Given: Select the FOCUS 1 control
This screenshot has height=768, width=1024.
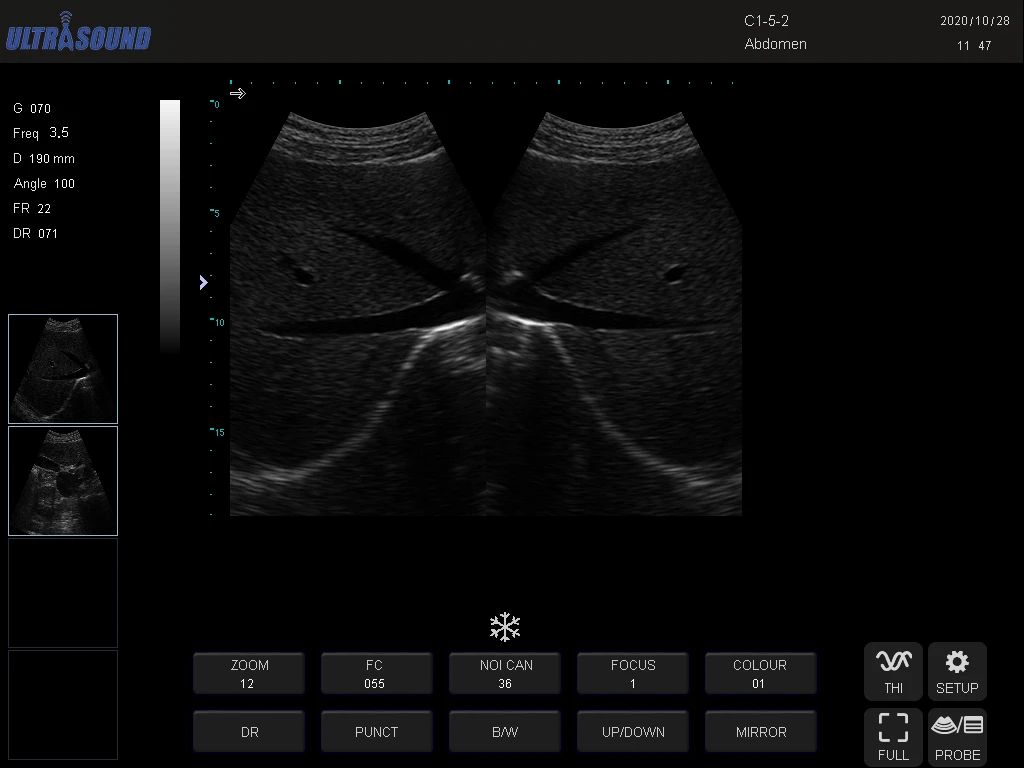Looking at the screenshot, I should [633, 674].
